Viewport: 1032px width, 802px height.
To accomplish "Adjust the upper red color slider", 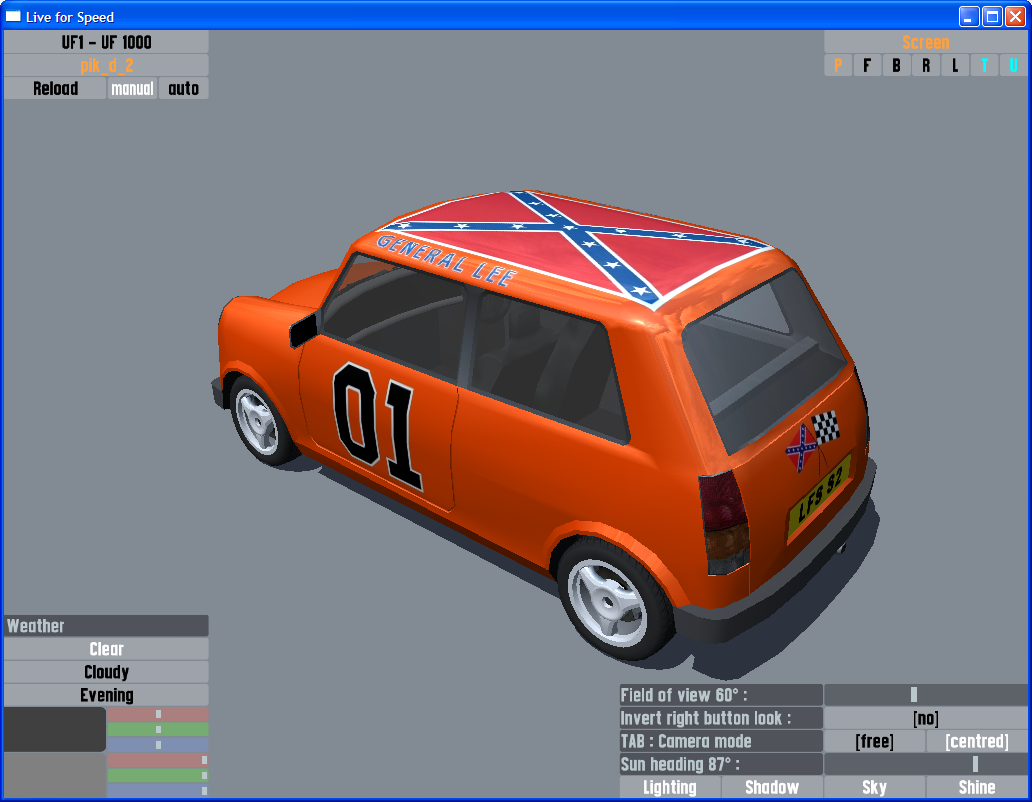I will click(158, 714).
